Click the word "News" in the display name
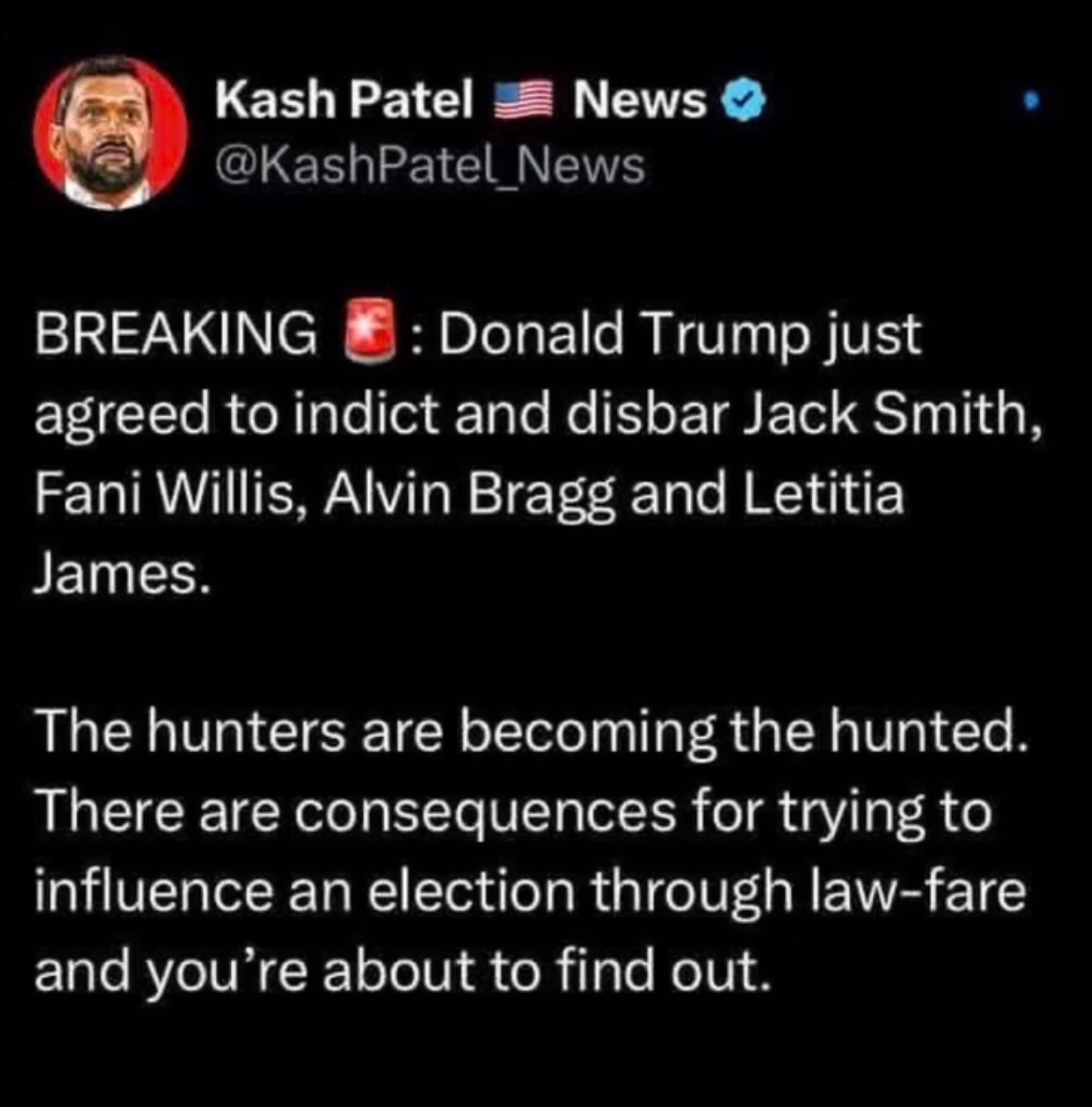 pos(640,101)
